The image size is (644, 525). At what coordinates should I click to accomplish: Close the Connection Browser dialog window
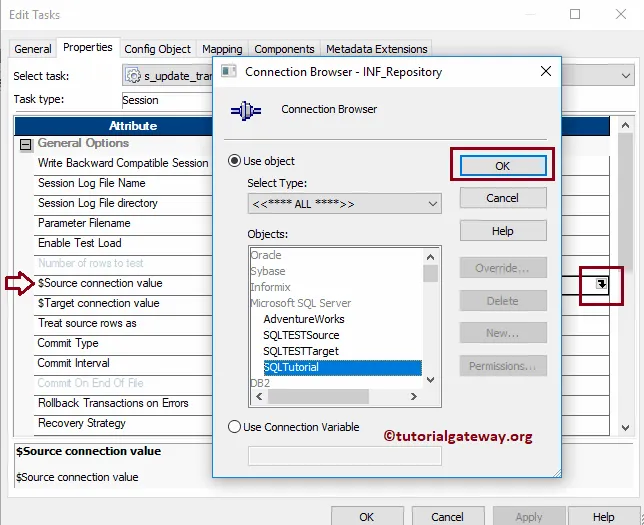tap(545, 72)
